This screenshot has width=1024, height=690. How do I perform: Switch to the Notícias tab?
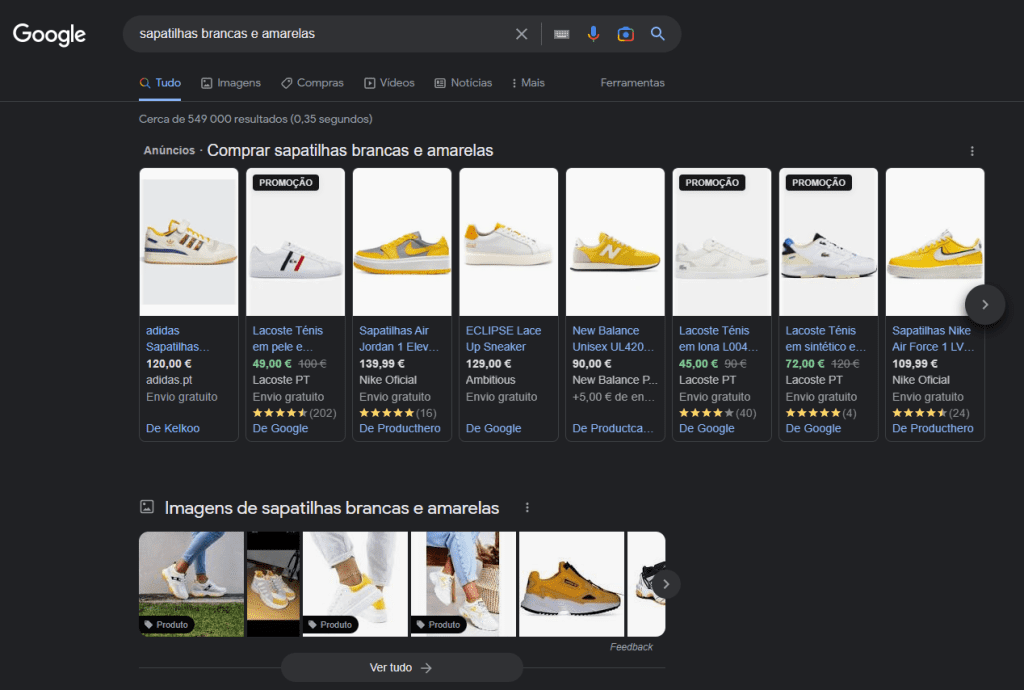tap(464, 83)
